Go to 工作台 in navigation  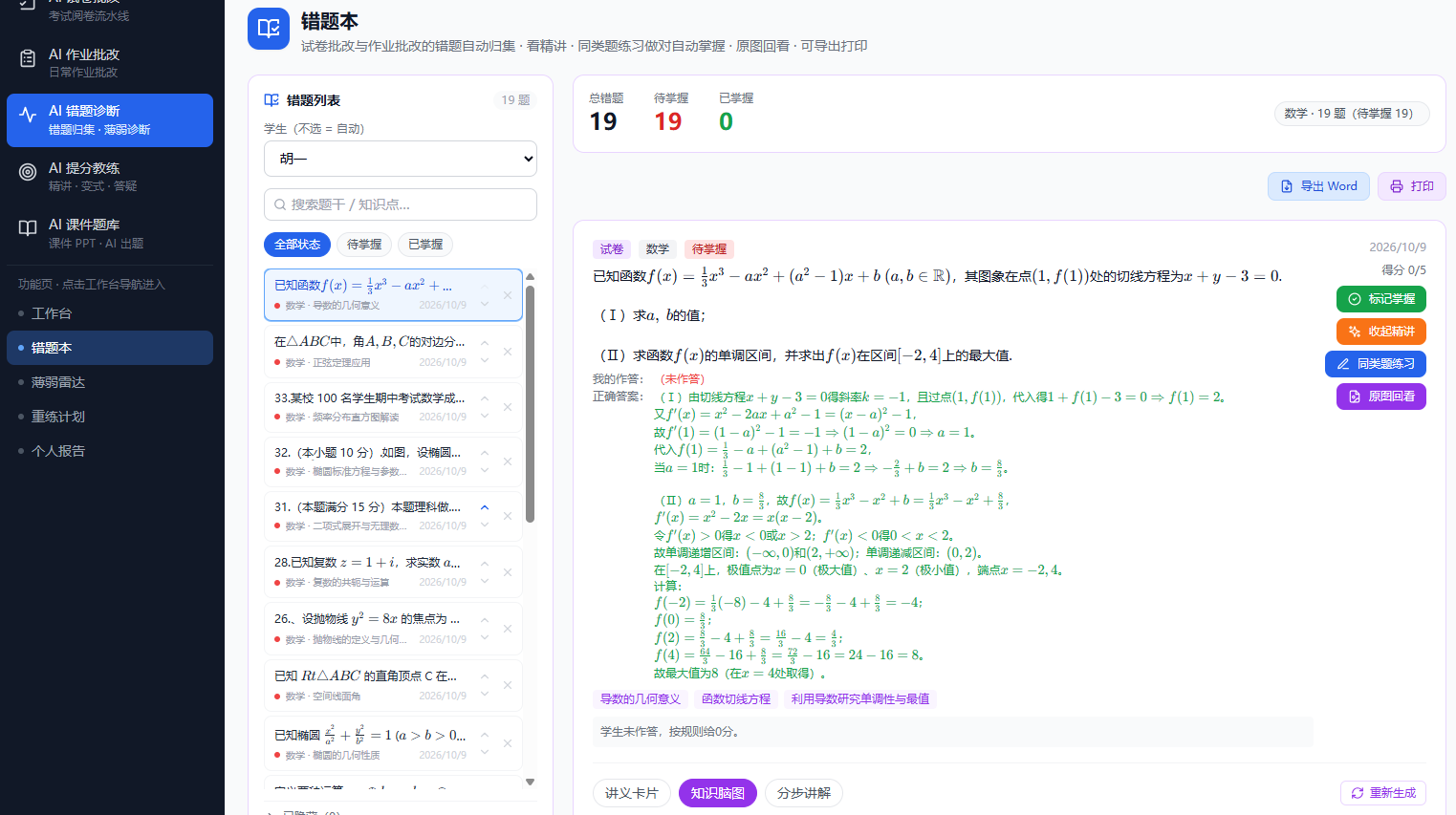(110, 313)
